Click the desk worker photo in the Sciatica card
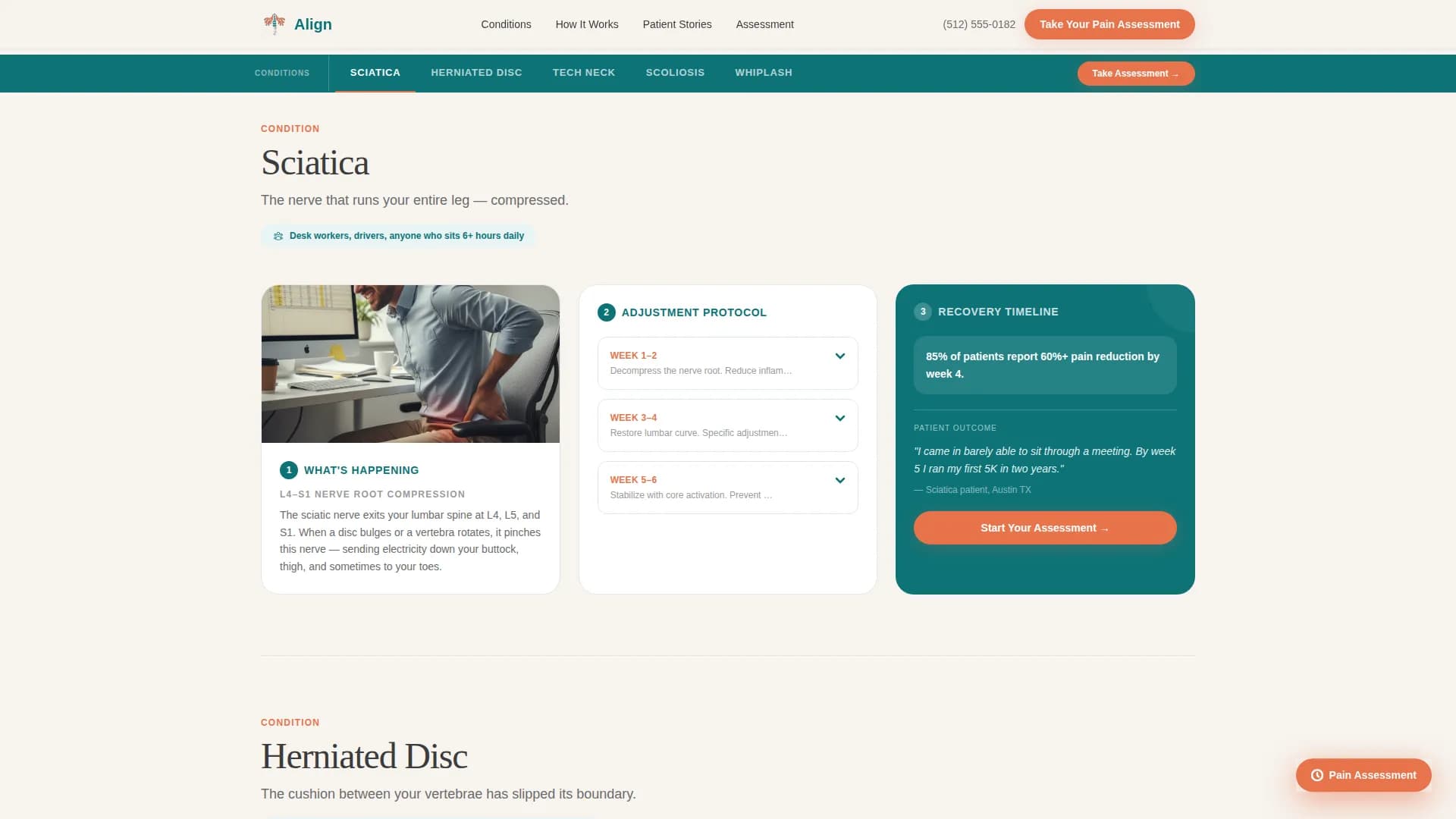The width and height of the screenshot is (1456, 819). tap(410, 363)
